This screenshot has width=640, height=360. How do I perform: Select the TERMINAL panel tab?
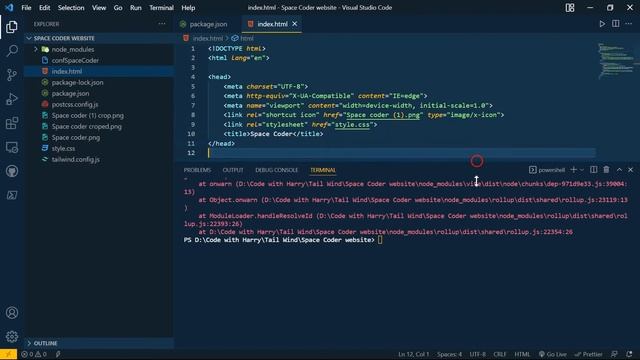[x=323, y=170]
